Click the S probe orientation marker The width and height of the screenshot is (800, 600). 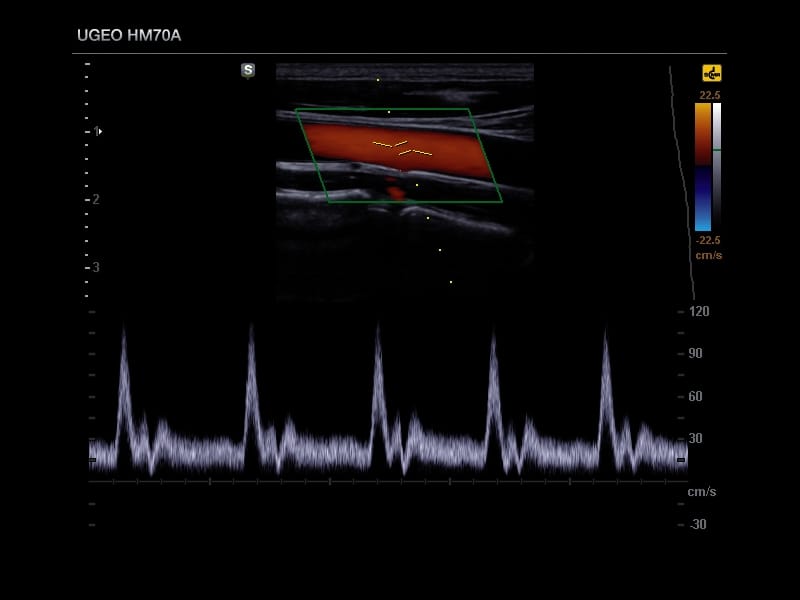click(x=248, y=70)
